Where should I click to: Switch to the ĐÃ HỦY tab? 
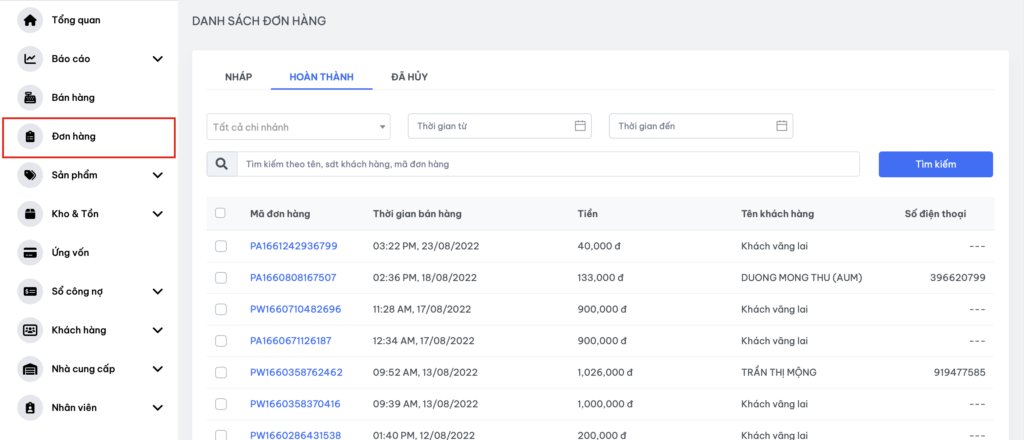[409, 77]
